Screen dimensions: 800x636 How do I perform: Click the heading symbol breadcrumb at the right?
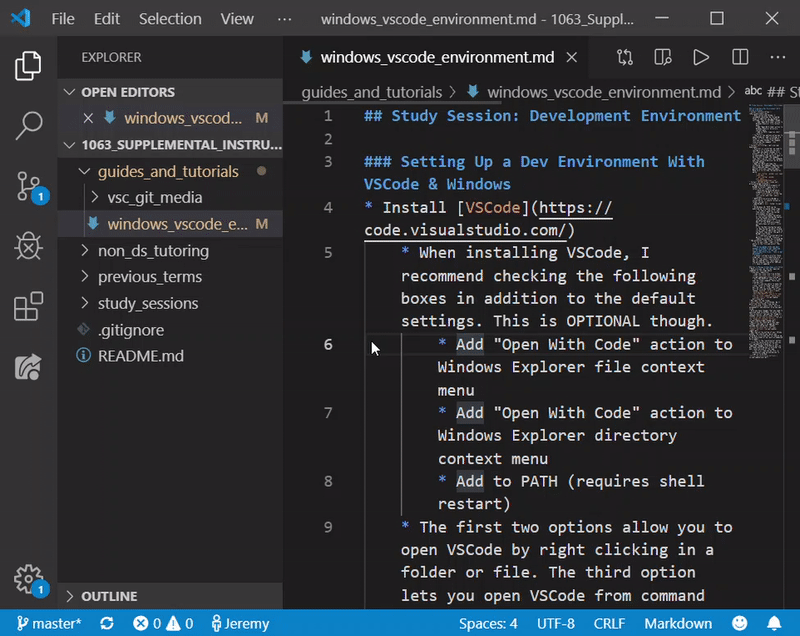pos(772,92)
